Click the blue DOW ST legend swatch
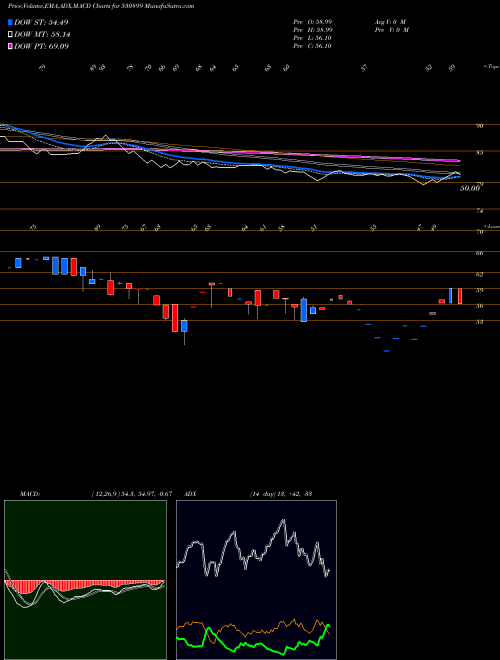 point(10,22)
